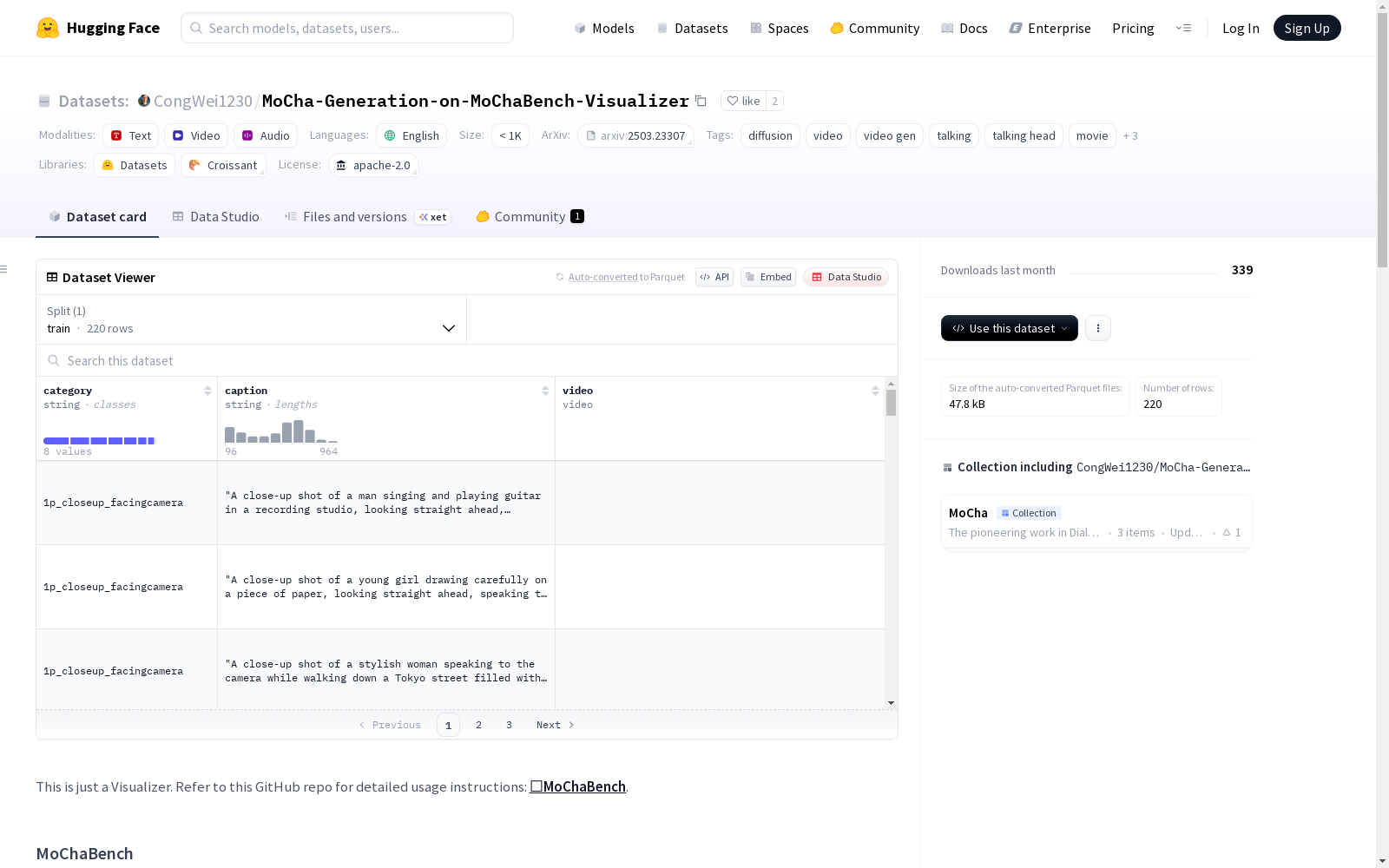Select the Datasets library tag
The width and height of the screenshot is (1389, 868).
tap(135, 165)
